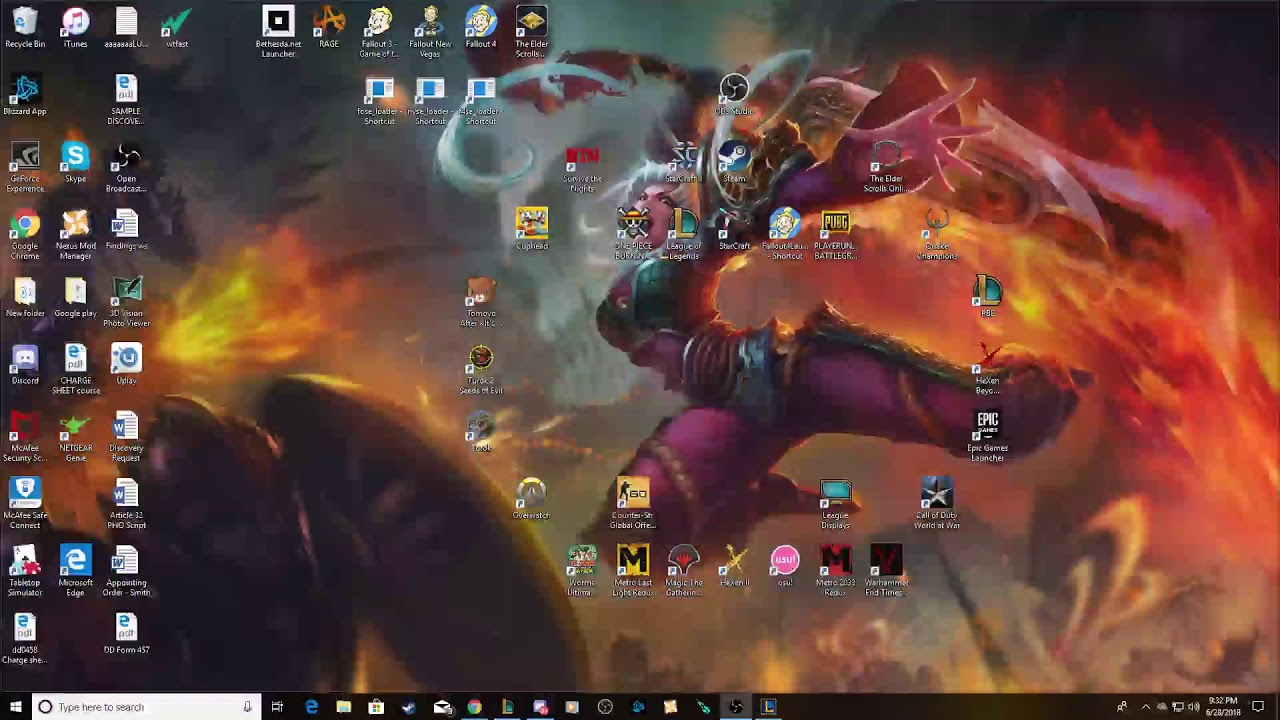
Task: Select the Overwatch desktop icon
Action: click(531, 499)
